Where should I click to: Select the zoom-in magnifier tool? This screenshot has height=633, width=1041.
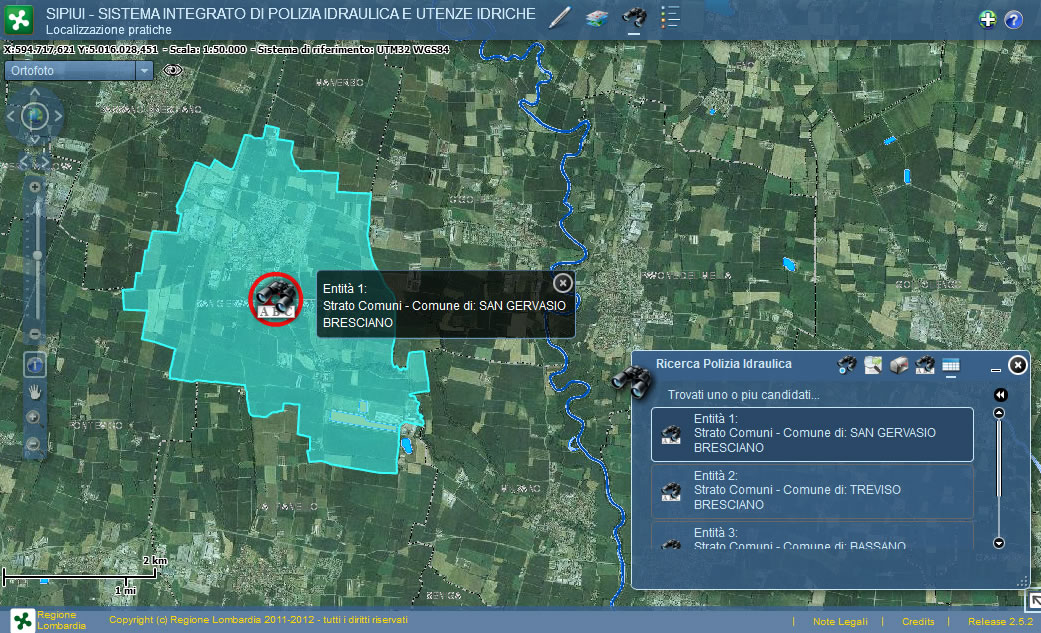click(33, 417)
